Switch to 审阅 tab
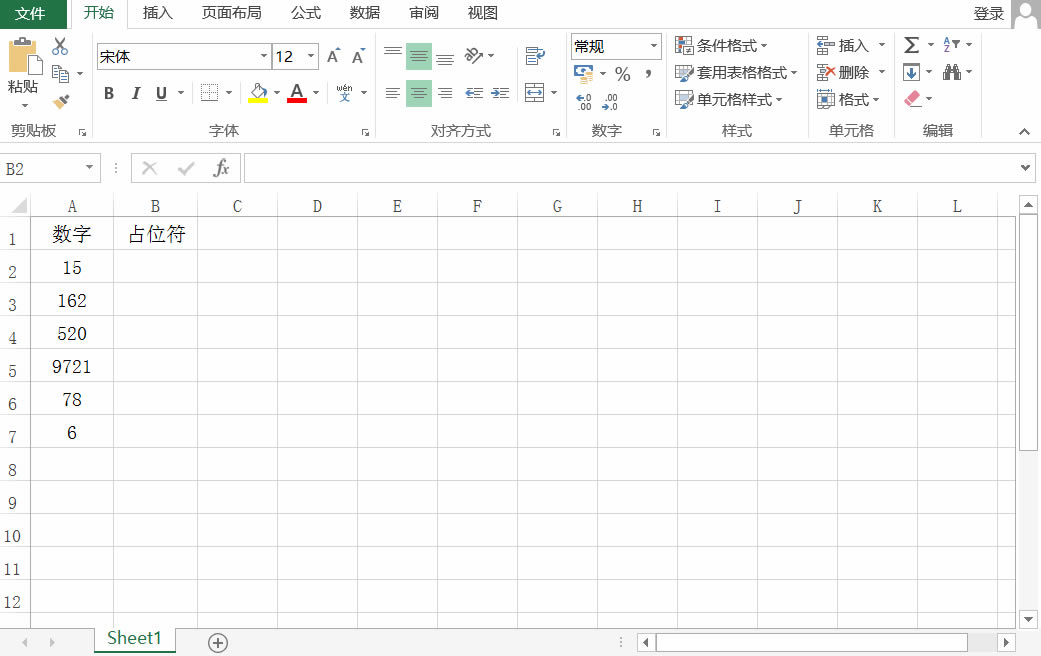 click(x=424, y=13)
